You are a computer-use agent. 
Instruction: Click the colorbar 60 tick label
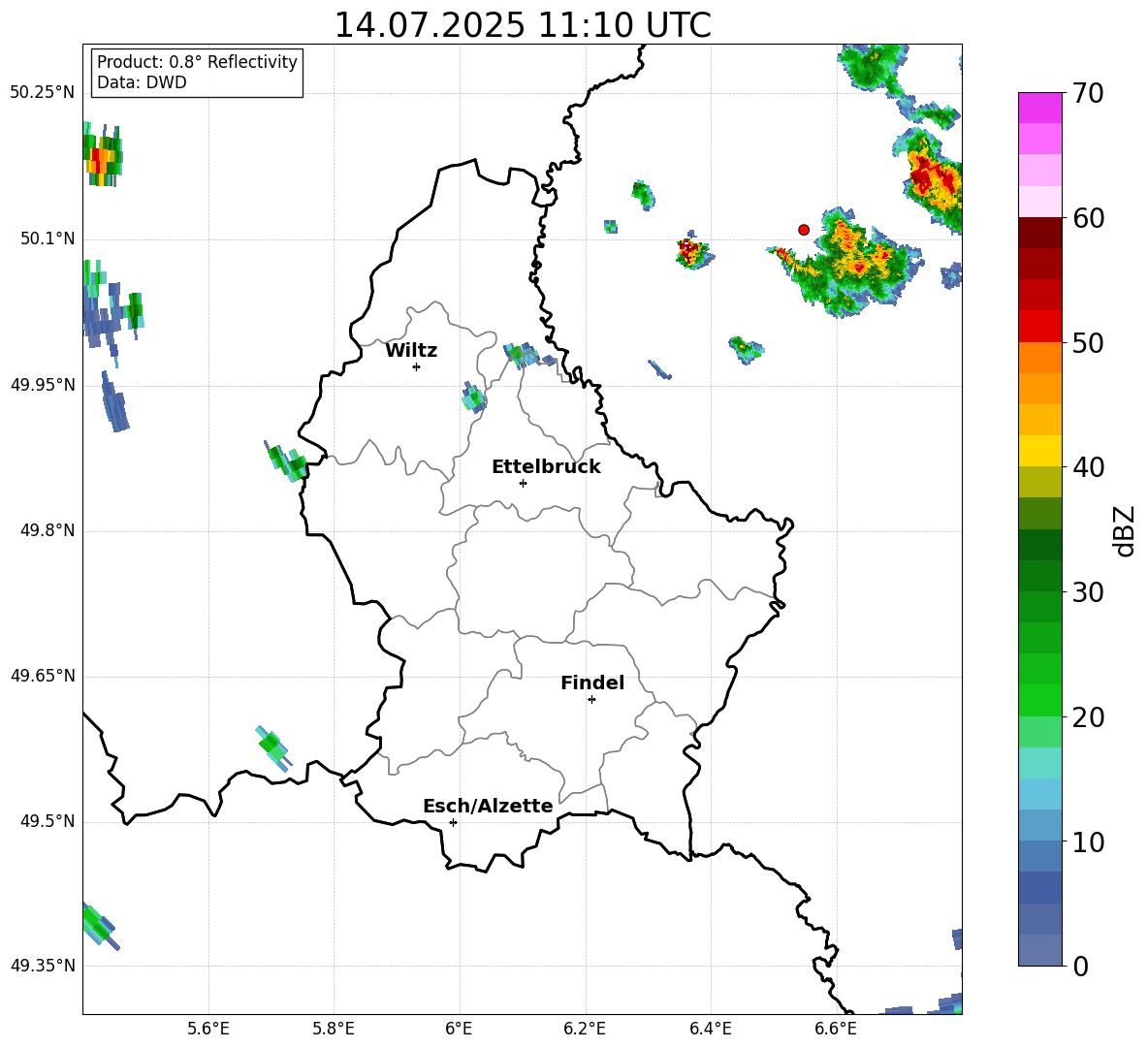click(1088, 218)
